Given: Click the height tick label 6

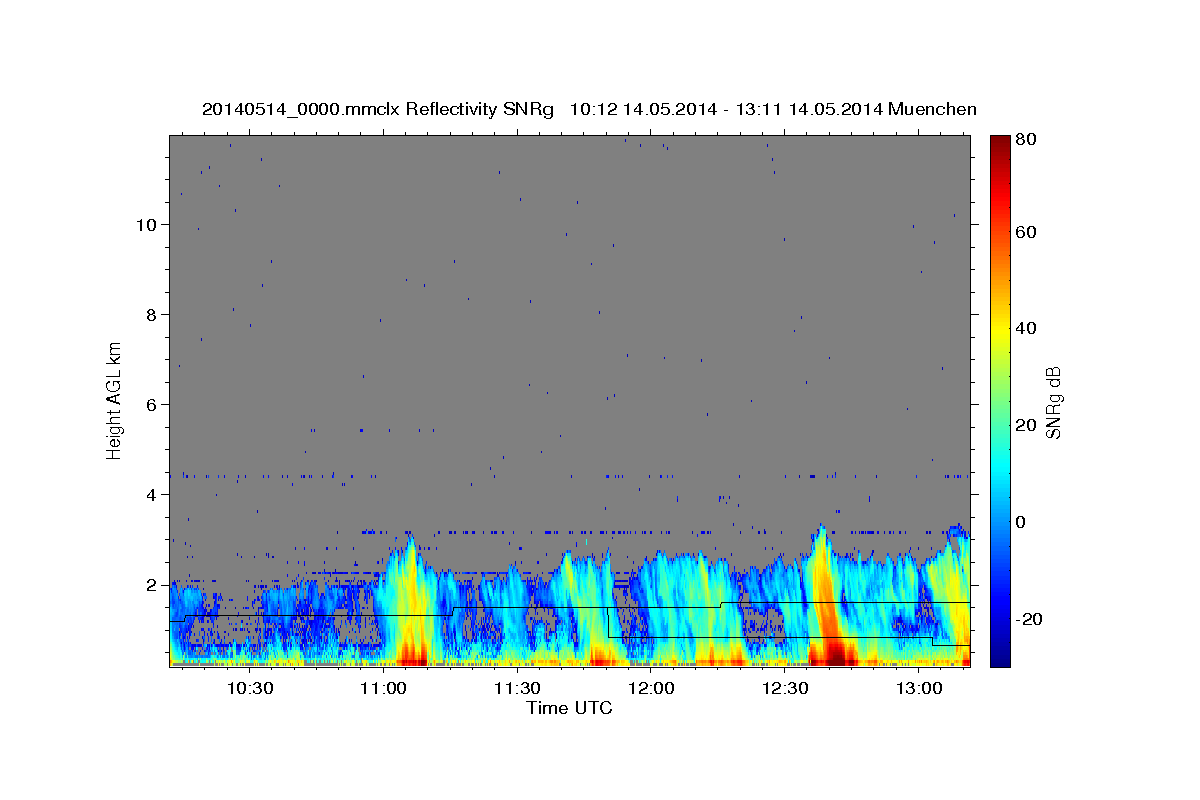Looking at the screenshot, I should pos(151,405).
